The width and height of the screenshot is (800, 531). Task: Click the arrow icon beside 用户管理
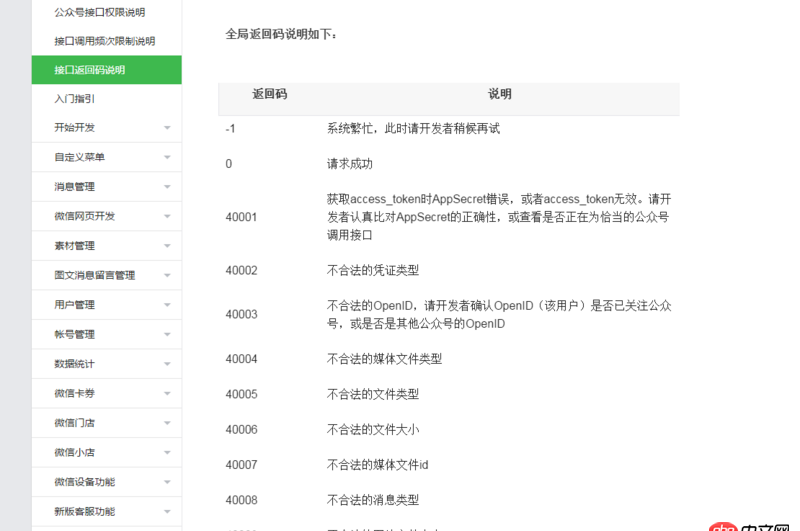point(167,305)
